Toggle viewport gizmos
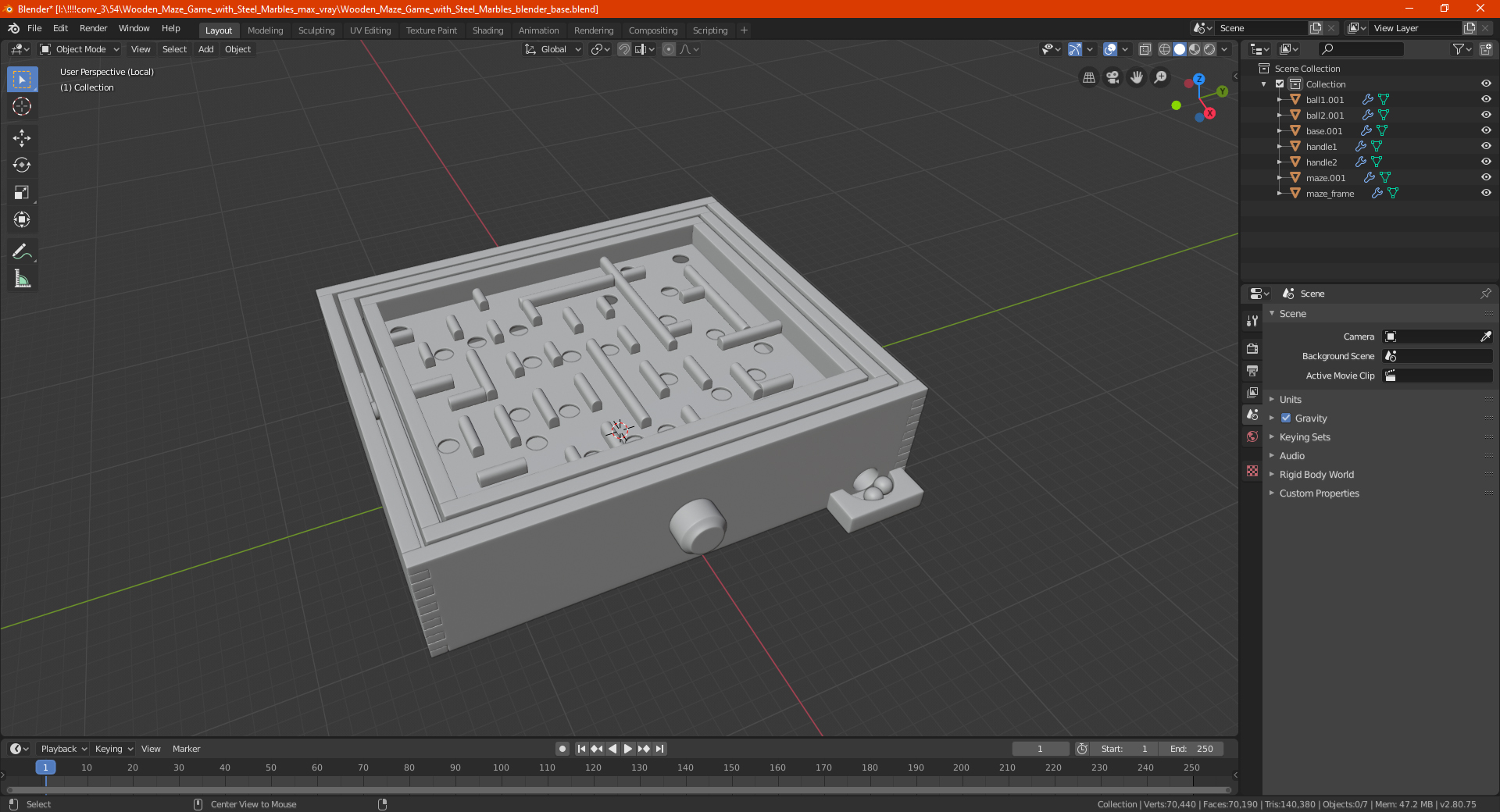Viewport: 1500px width, 812px height. [x=1075, y=49]
